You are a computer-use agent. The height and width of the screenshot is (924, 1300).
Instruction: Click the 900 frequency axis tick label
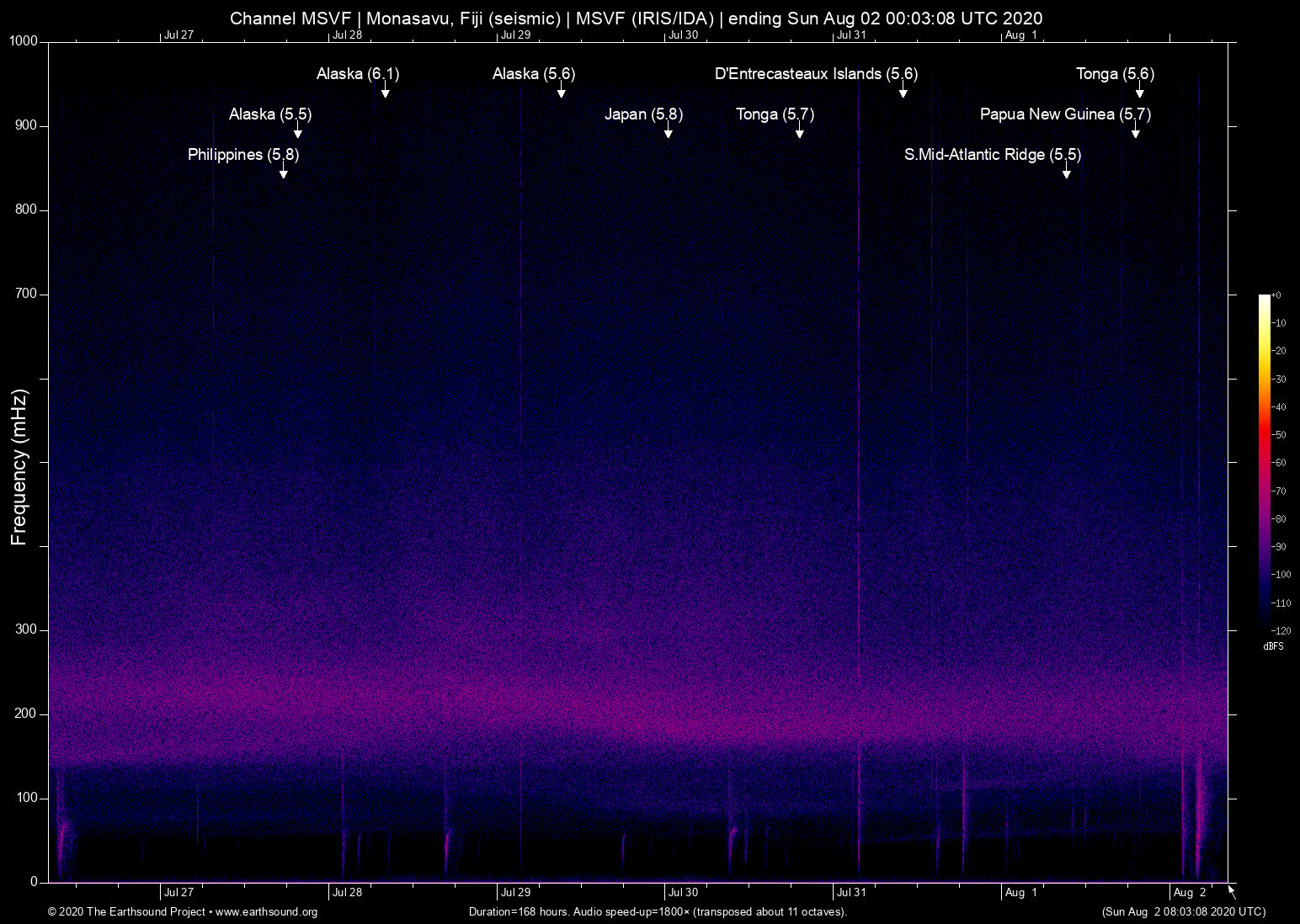pyautogui.click(x=27, y=125)
